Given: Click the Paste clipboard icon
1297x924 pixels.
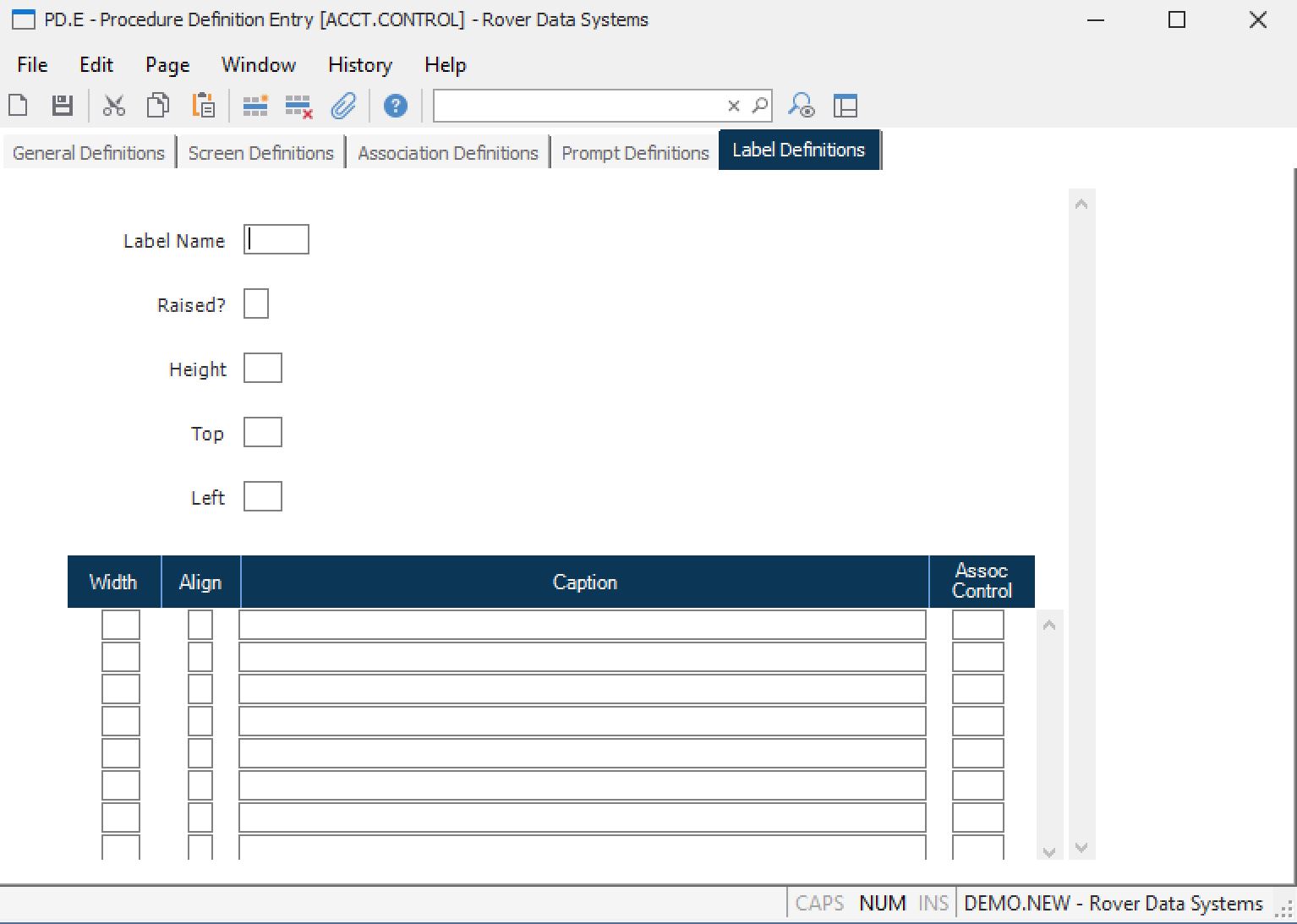Looking at the screenshot, I should tap(203, 106).
